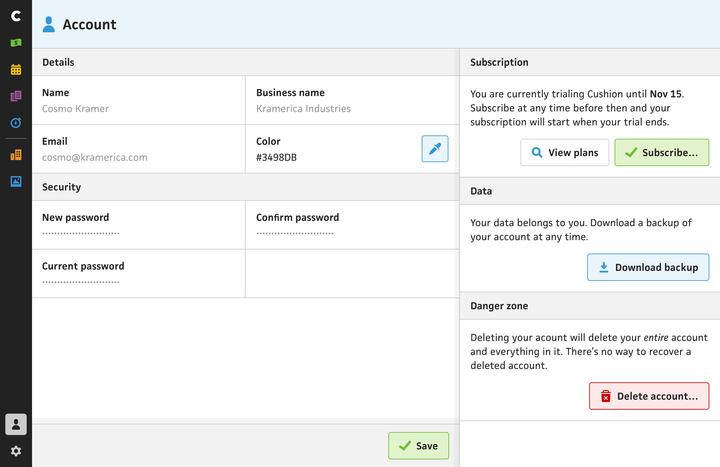Click the Data section header
The height and width of the screenshot is (467, 720).
tap(590, 191)
